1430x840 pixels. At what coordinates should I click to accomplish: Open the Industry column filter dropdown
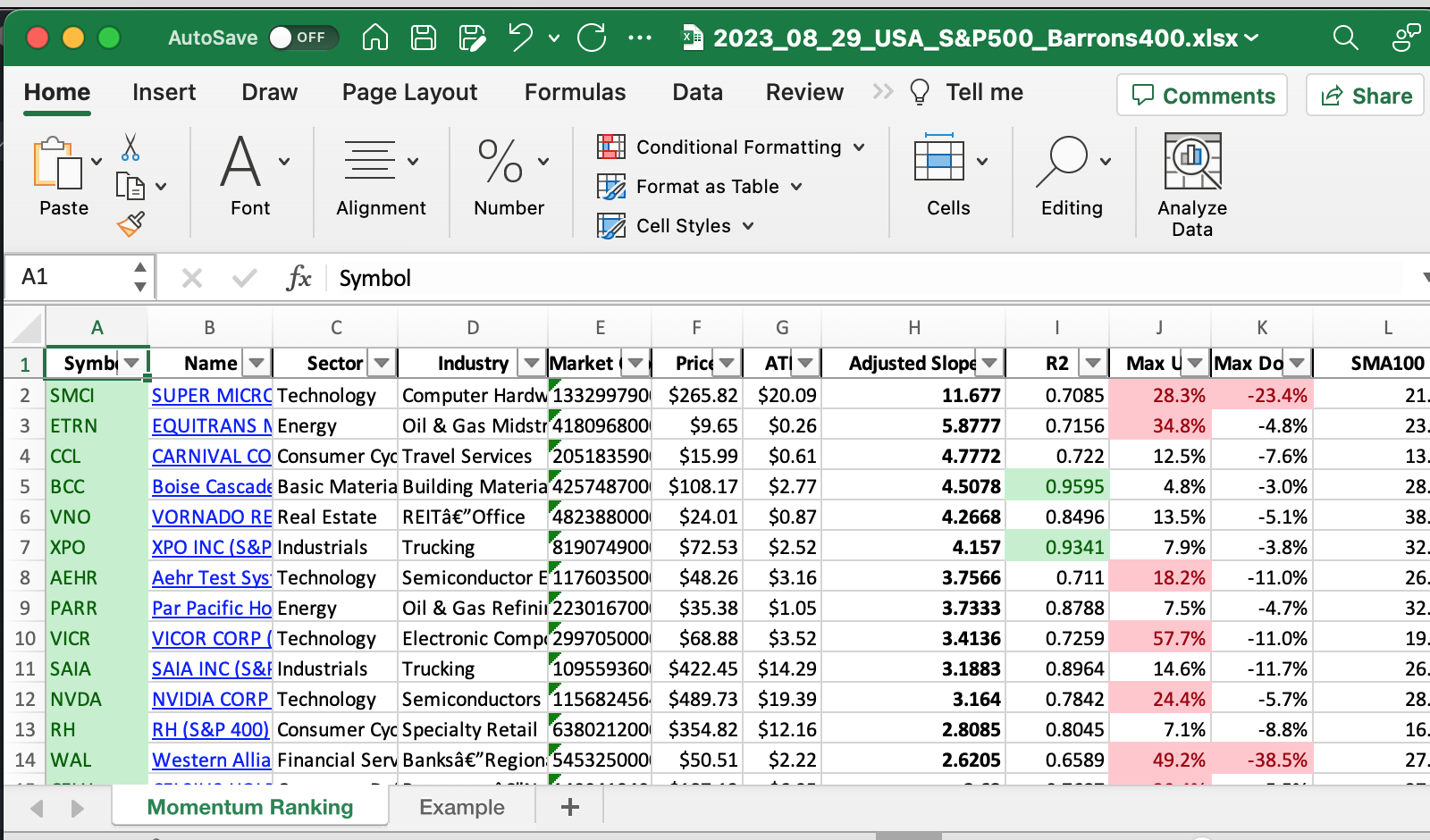532,363
